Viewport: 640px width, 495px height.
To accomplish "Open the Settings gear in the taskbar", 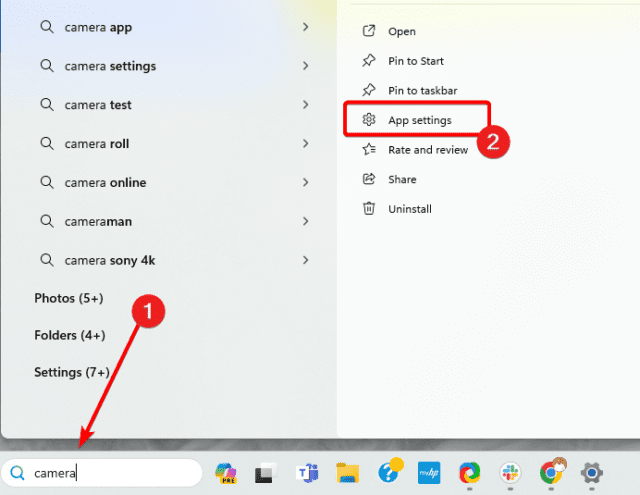I will pos(591,473).
